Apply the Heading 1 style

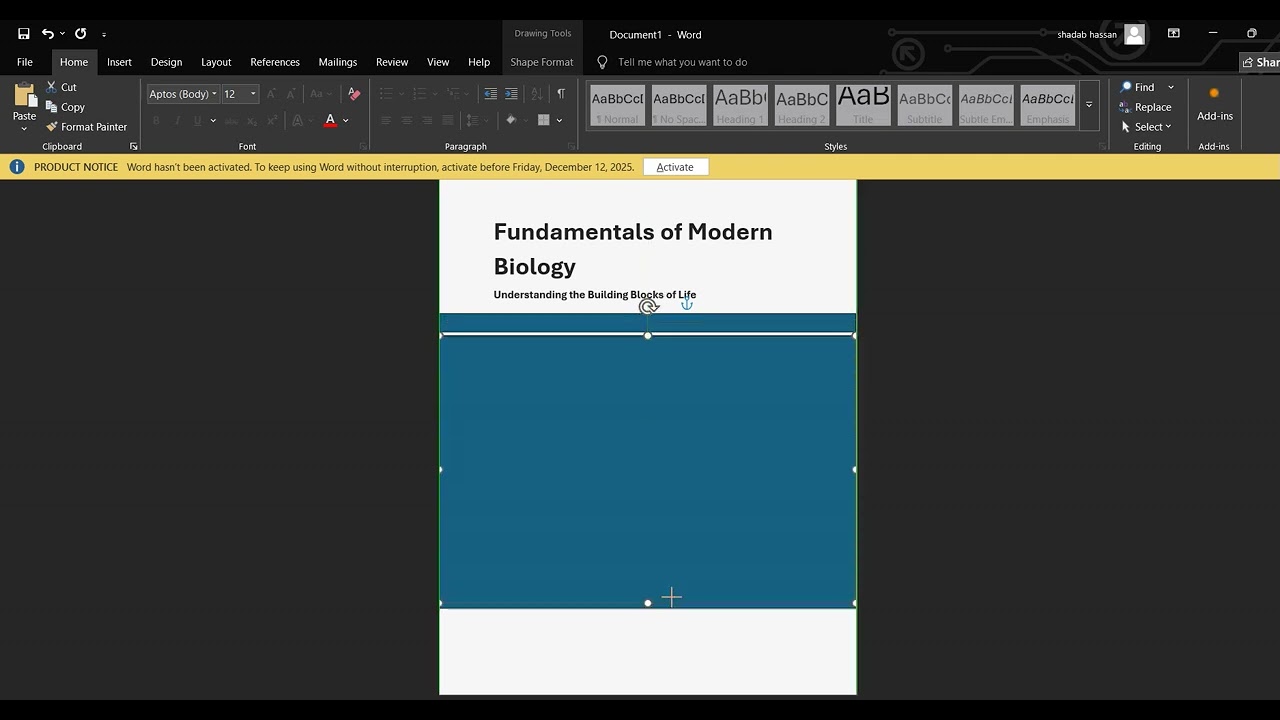point(740,105)
